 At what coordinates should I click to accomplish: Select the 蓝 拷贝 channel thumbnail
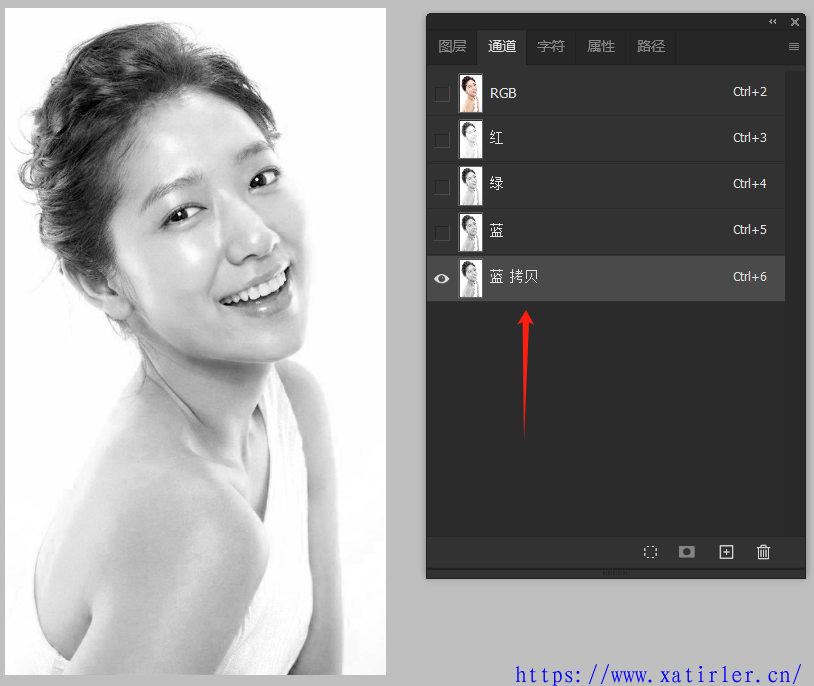(471, 278)
